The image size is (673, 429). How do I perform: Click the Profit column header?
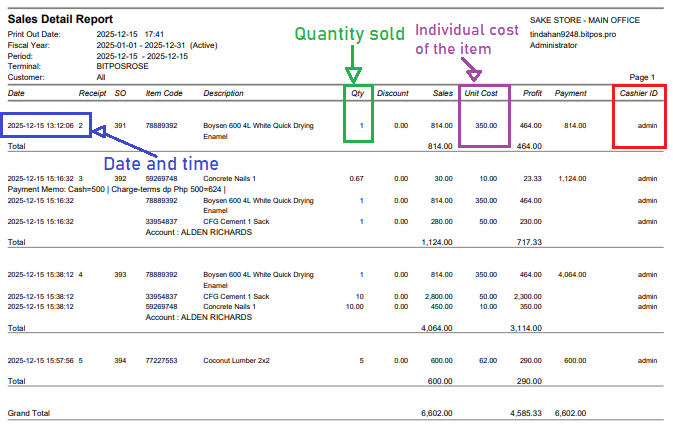click(532, 93)
